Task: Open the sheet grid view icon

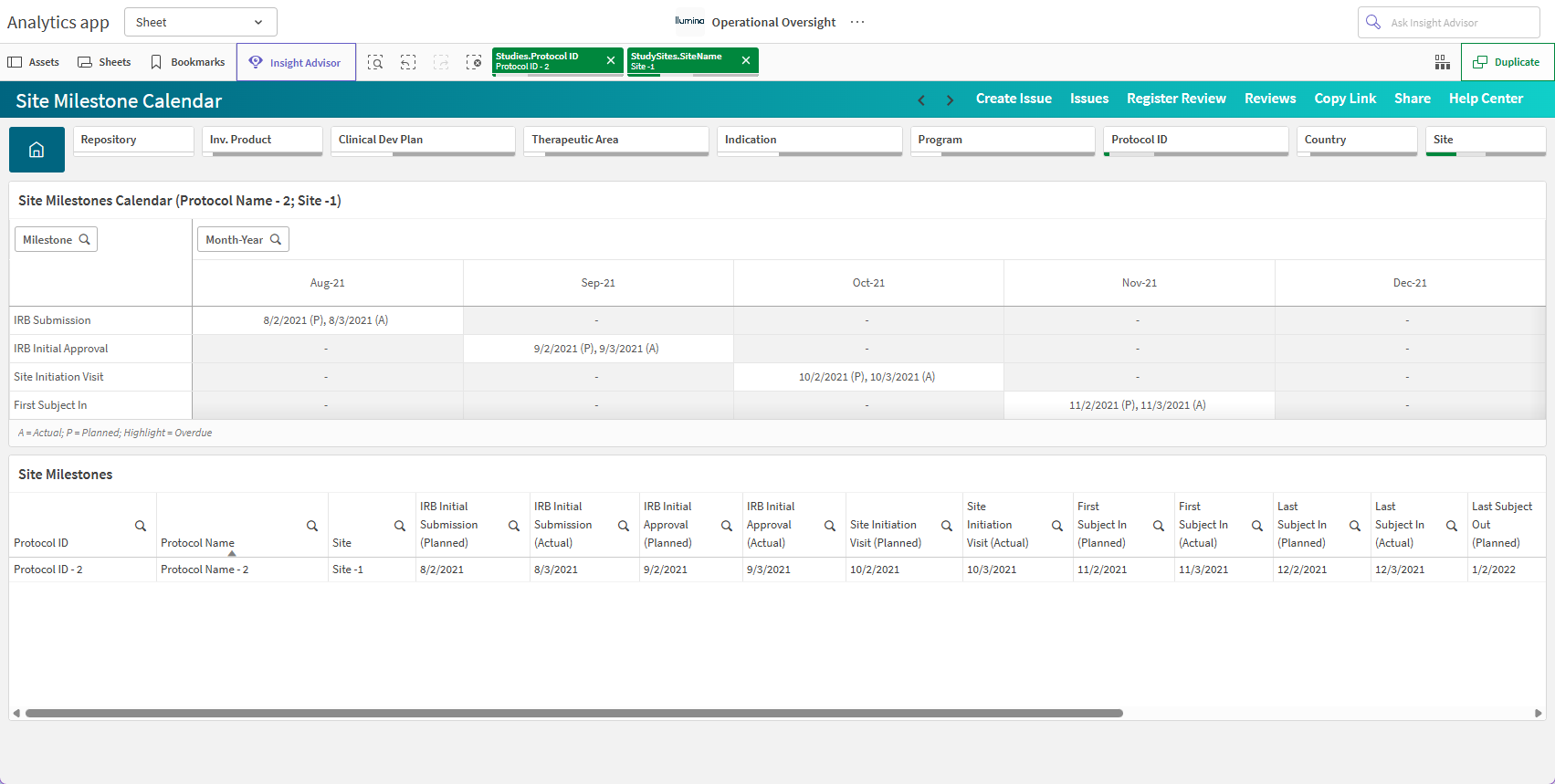Action: (1443, 62)
